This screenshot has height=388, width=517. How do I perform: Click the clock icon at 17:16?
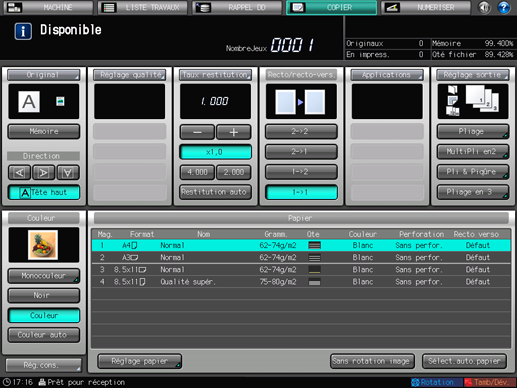coord(6,382)
